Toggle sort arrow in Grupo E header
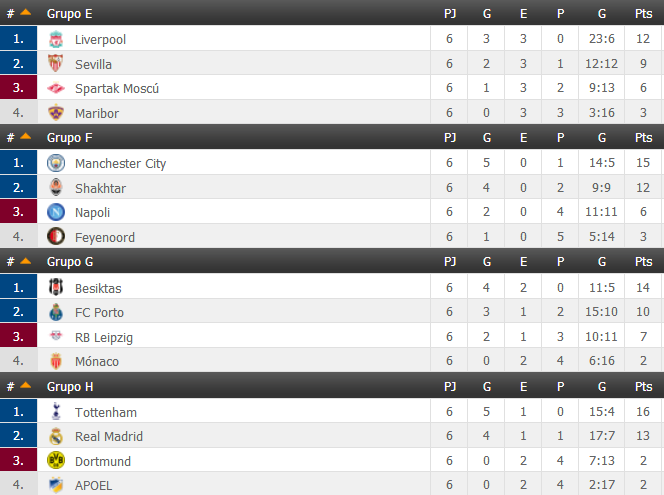664x495 pixels. pos(25,12)
